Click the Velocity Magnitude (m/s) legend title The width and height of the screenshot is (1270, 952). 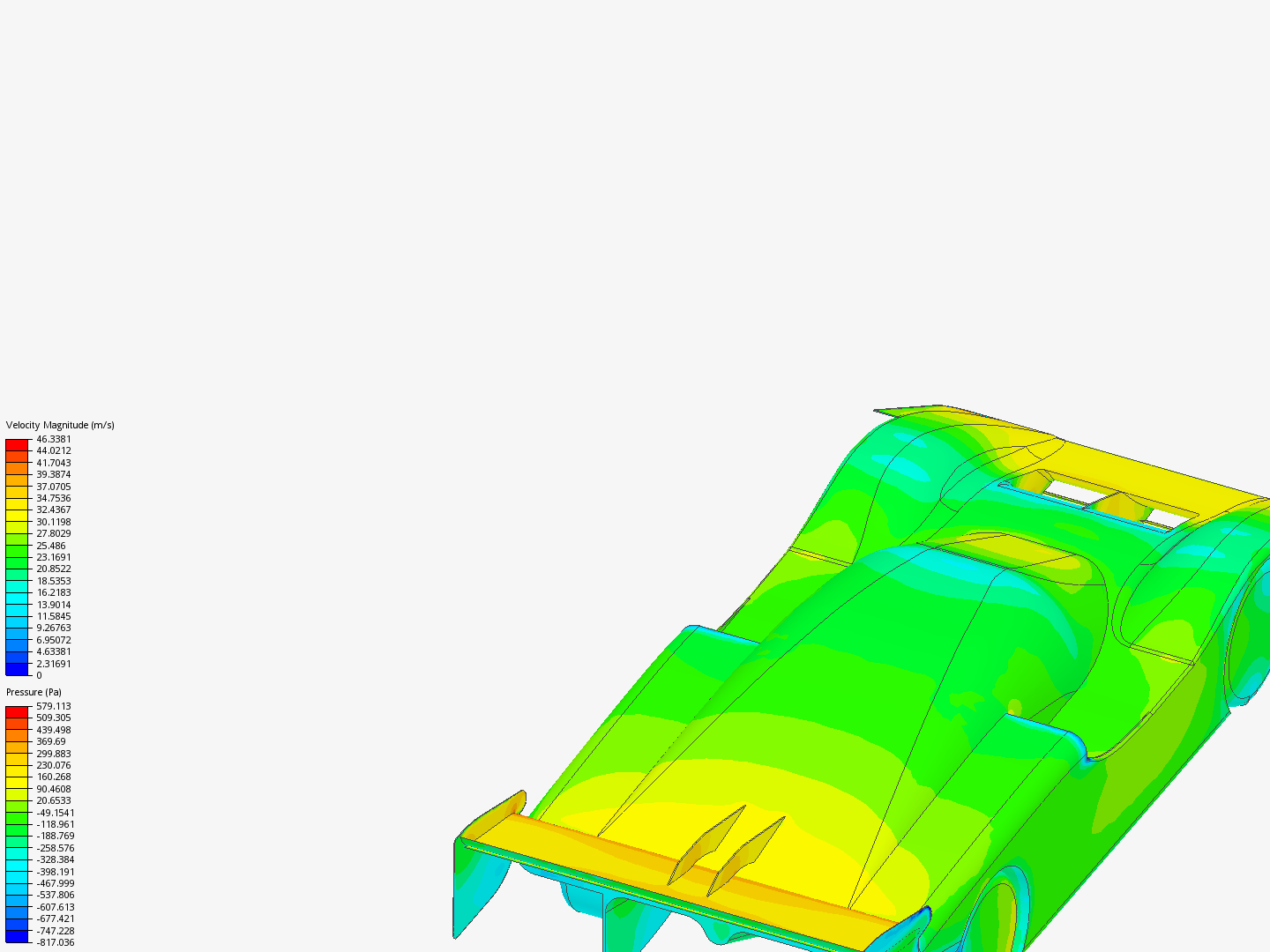(x=60, y=425)
